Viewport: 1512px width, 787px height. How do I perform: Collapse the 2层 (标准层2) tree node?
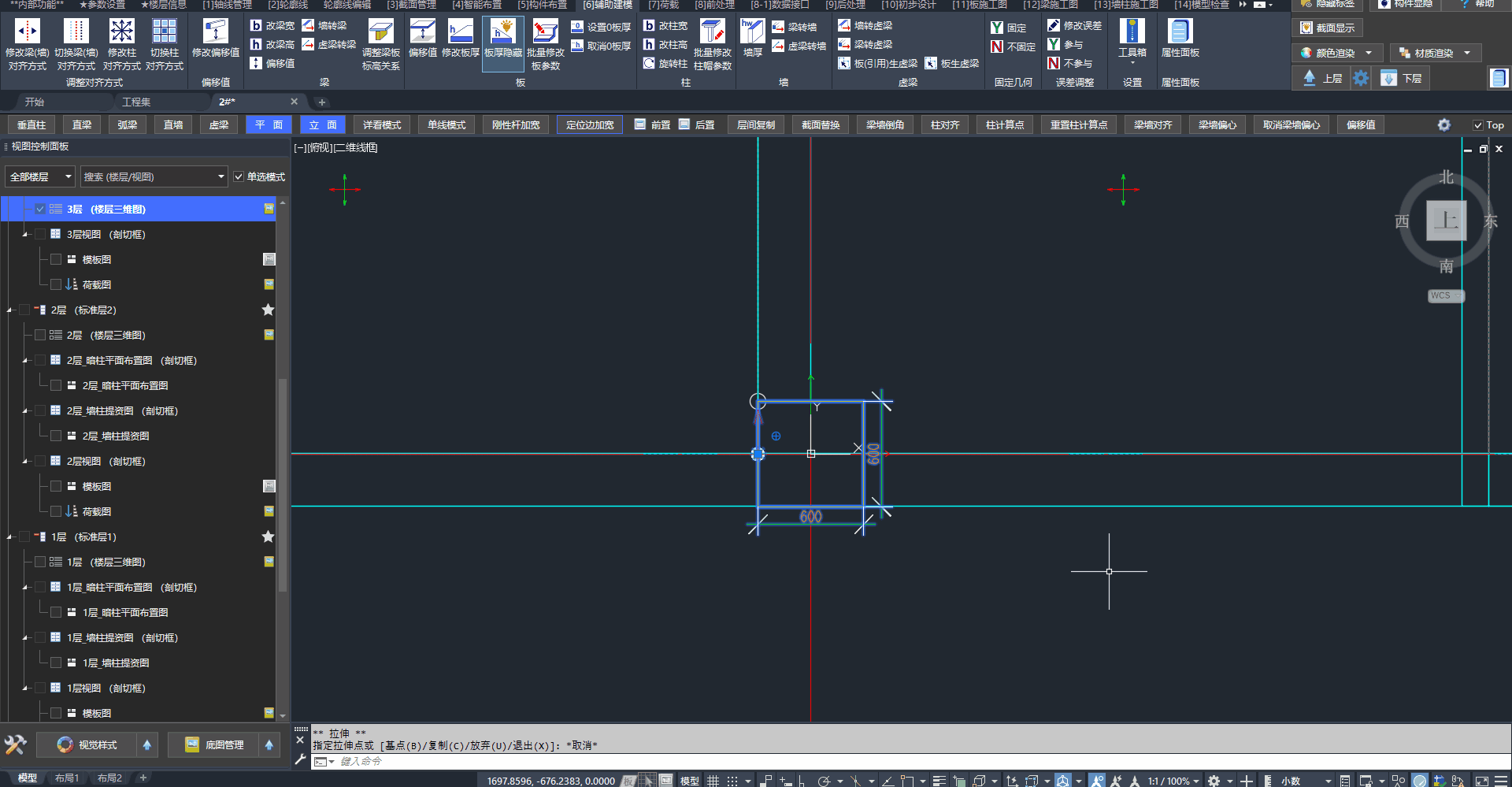[9, 310]
